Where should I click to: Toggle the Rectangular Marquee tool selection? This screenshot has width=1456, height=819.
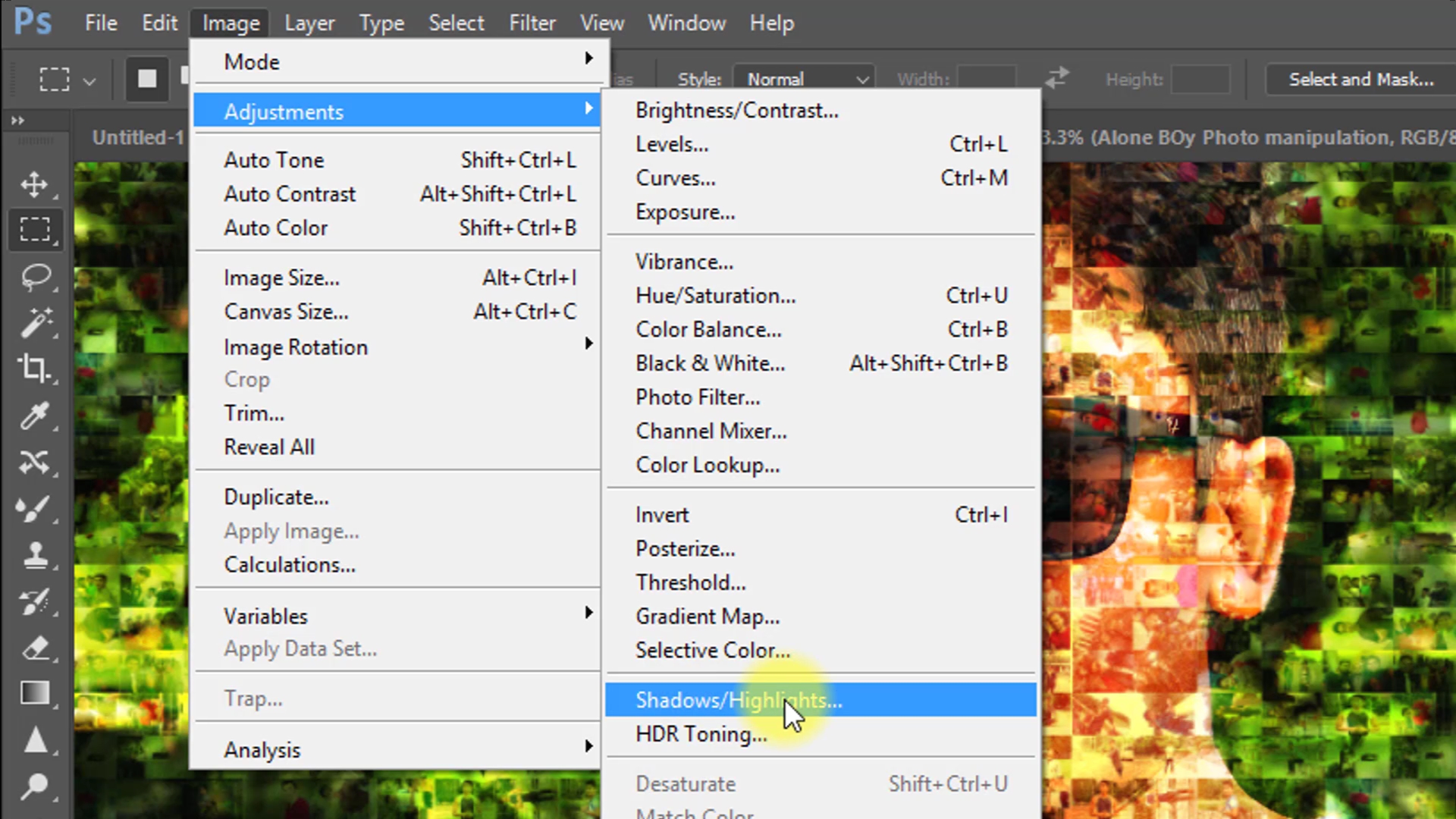pyautogui.click(x=36, y=230)
